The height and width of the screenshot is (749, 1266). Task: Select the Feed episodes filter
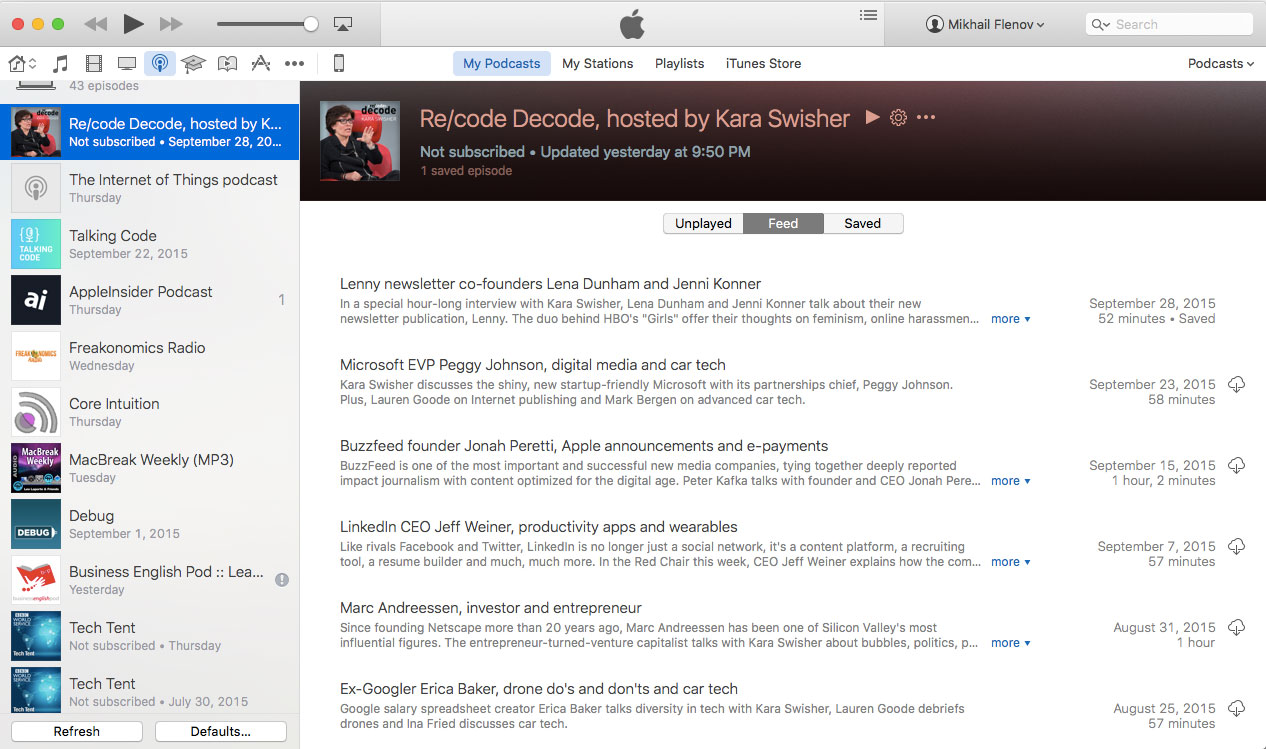point(783,223)
